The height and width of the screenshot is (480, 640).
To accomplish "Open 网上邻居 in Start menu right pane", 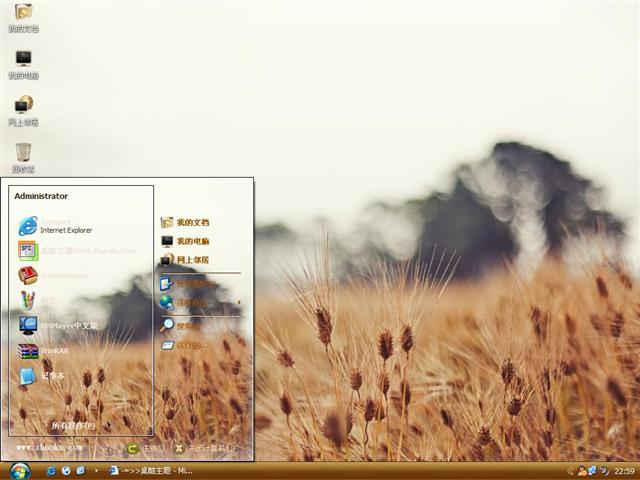I will coord(185,260).
